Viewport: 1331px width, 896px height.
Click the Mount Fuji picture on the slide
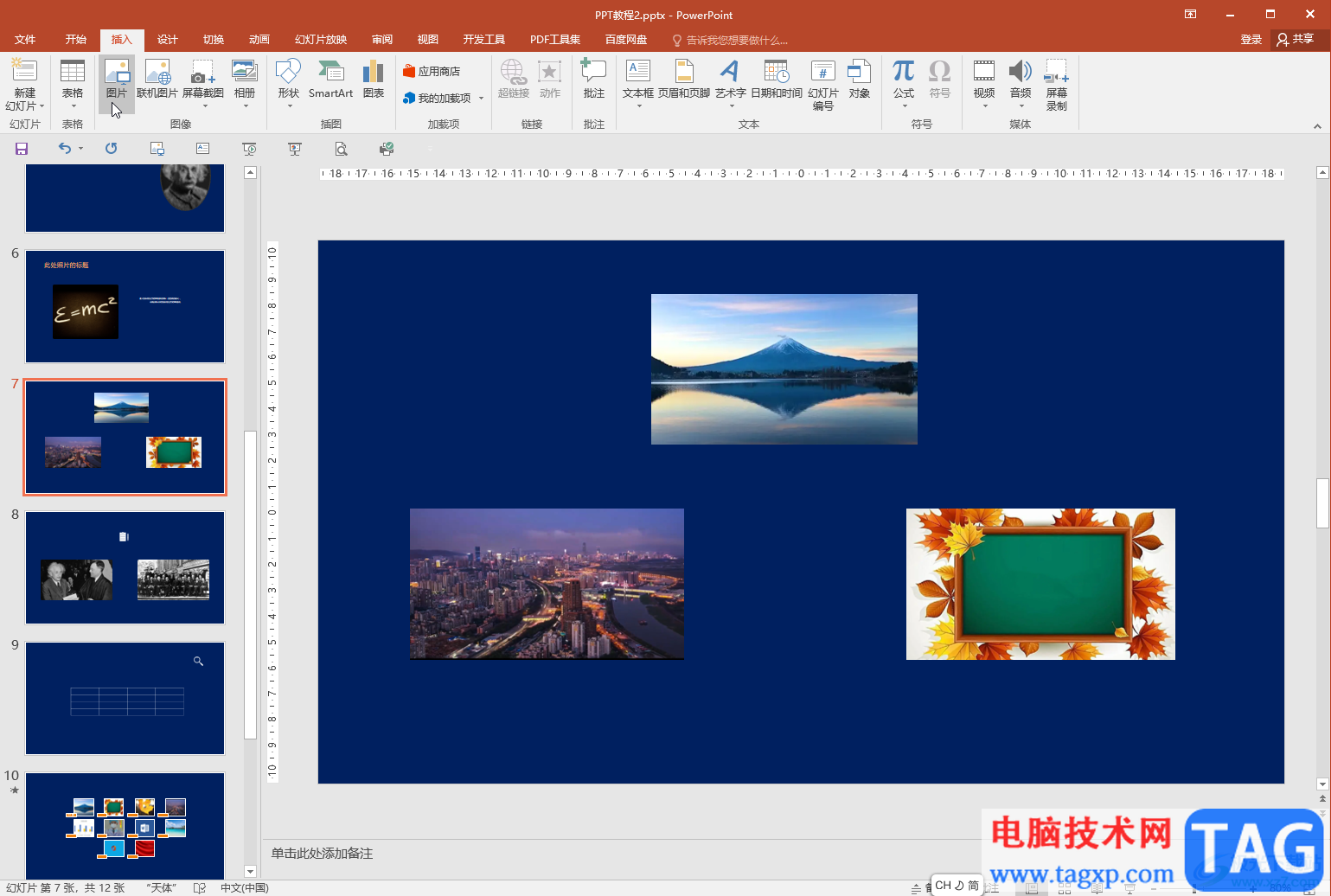pyautogui.click(x=784, y=369)
